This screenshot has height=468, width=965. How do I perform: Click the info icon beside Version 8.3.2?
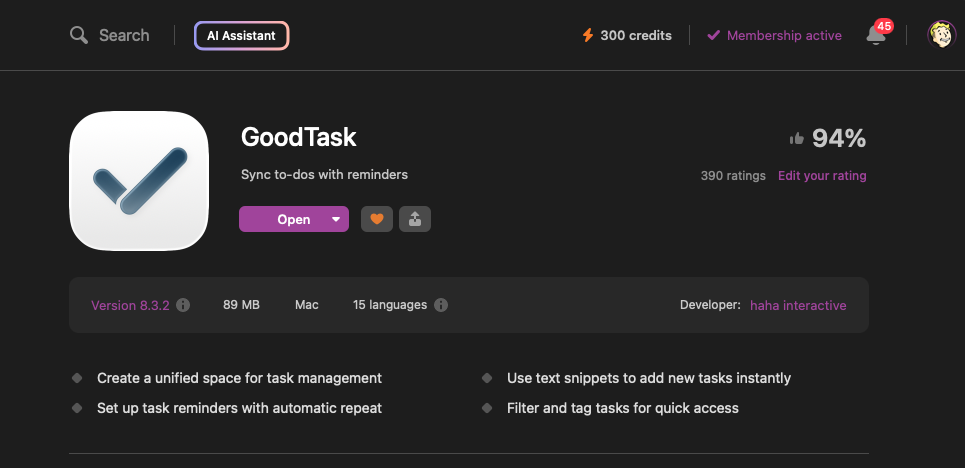[x=183, y=305]
